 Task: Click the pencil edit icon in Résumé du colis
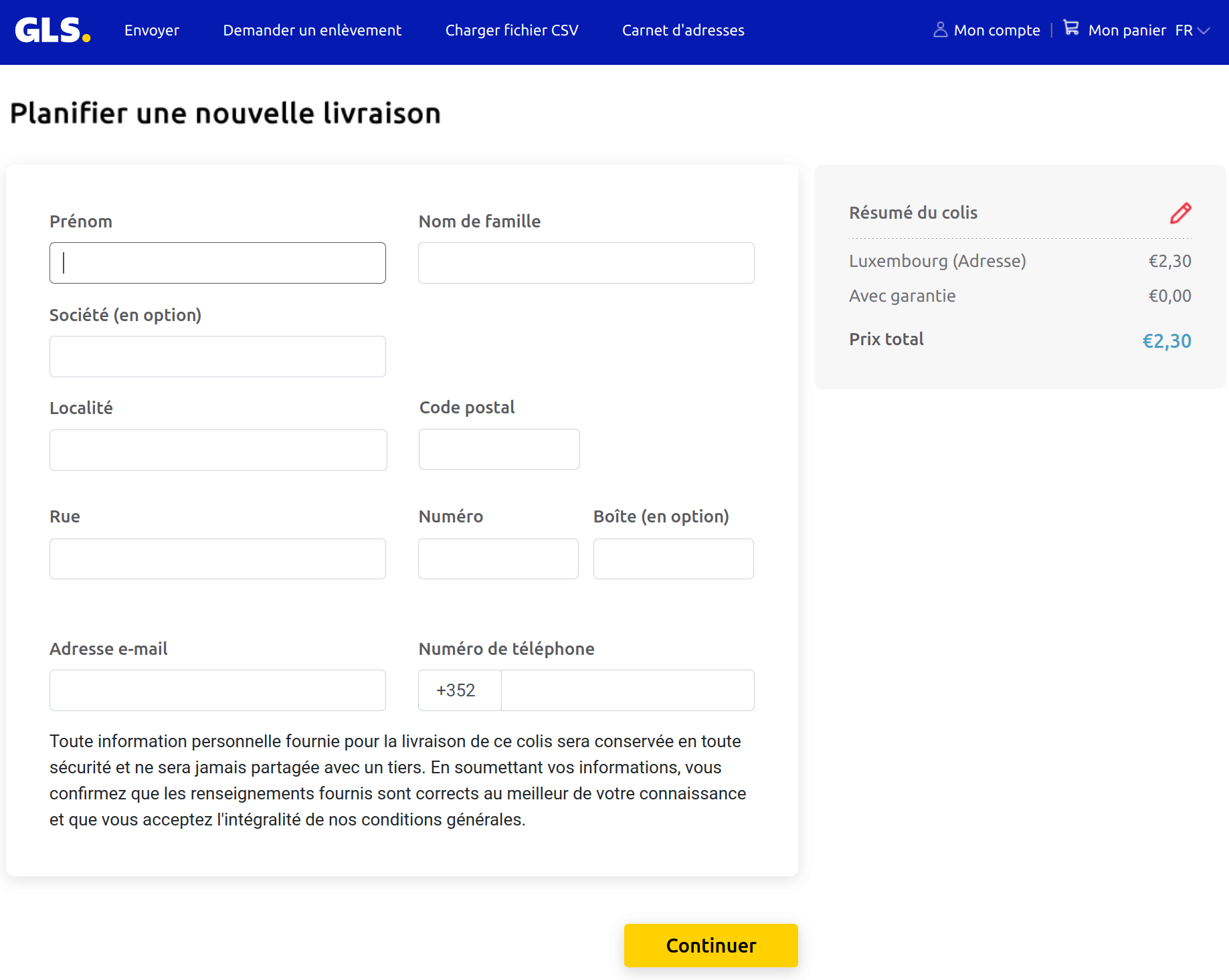pos(1180,213)
